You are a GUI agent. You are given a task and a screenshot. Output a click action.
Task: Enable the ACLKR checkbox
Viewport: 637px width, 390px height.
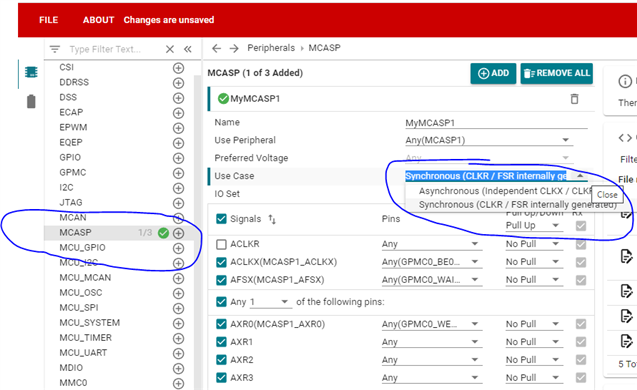click(221, 244)
